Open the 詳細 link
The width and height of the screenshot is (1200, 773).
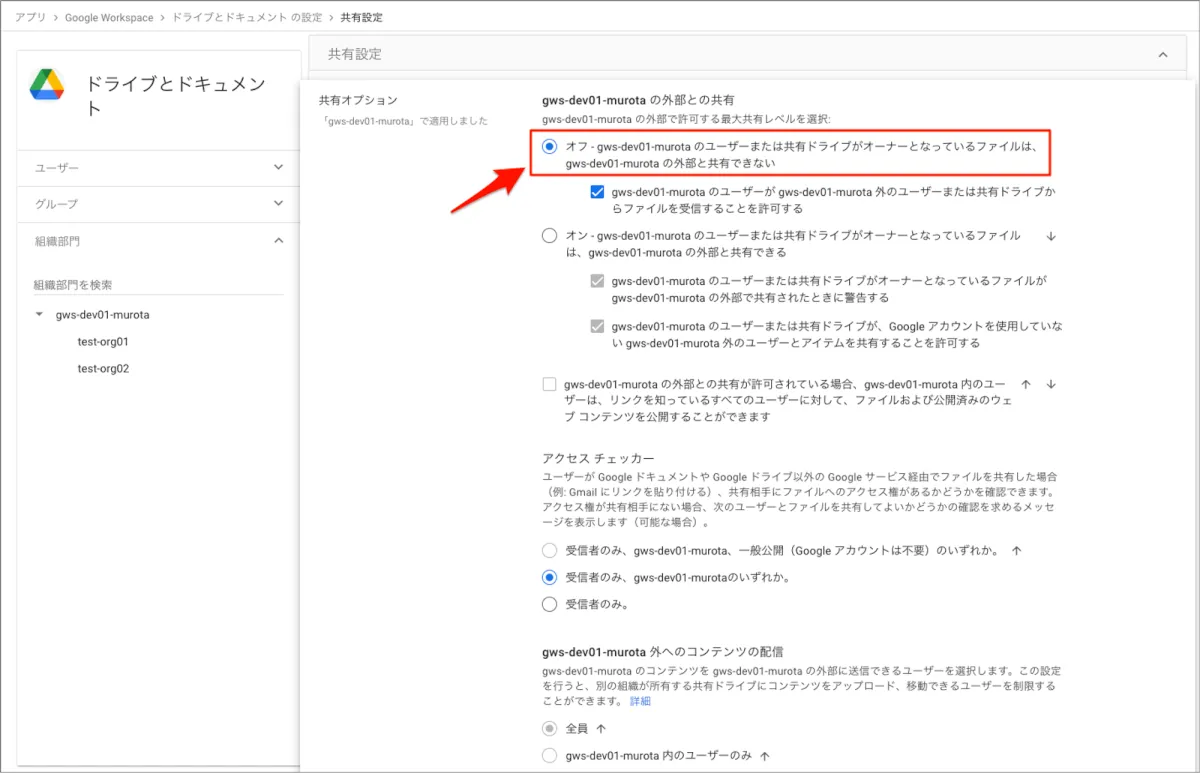point(640,701)
